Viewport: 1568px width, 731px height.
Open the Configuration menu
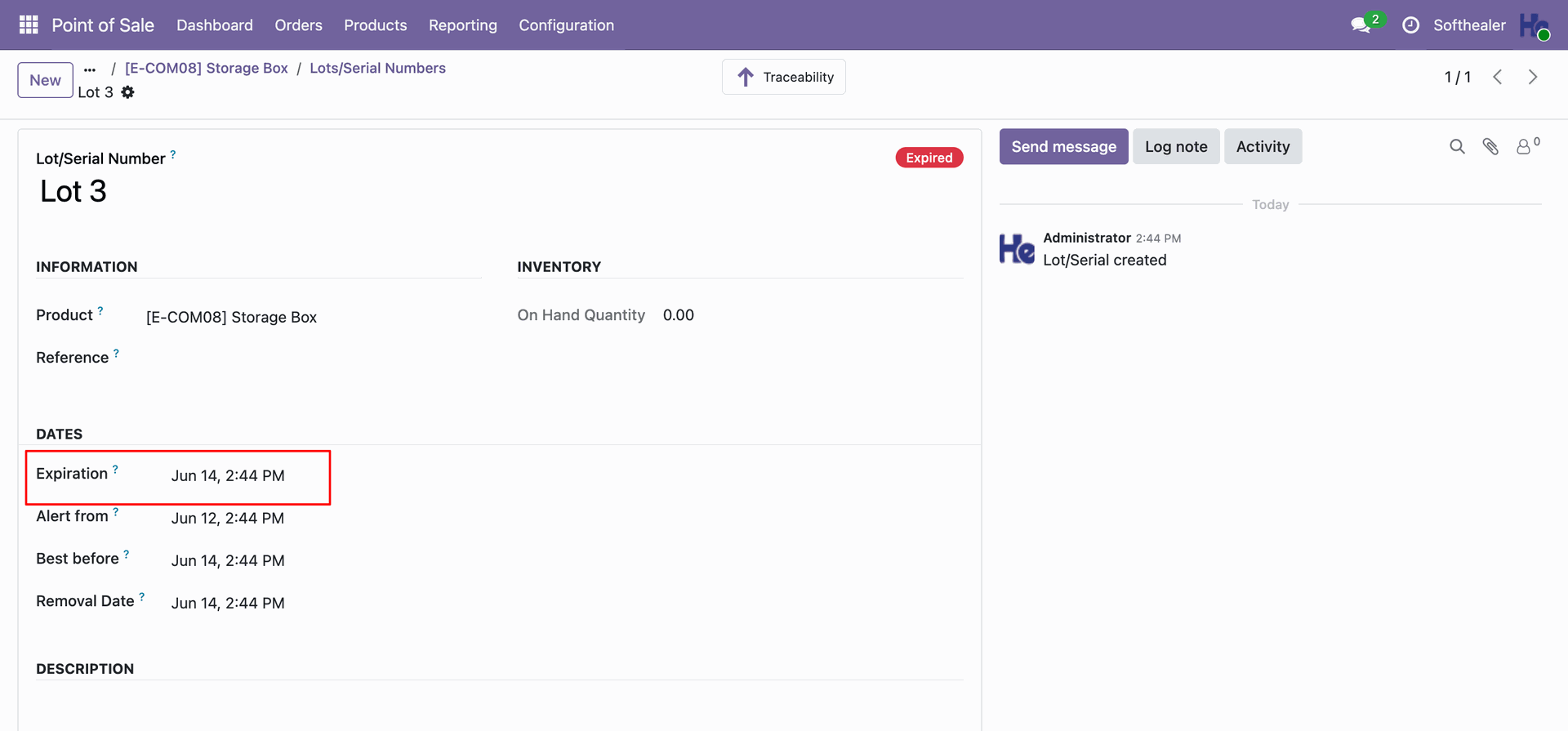(567, 25)
